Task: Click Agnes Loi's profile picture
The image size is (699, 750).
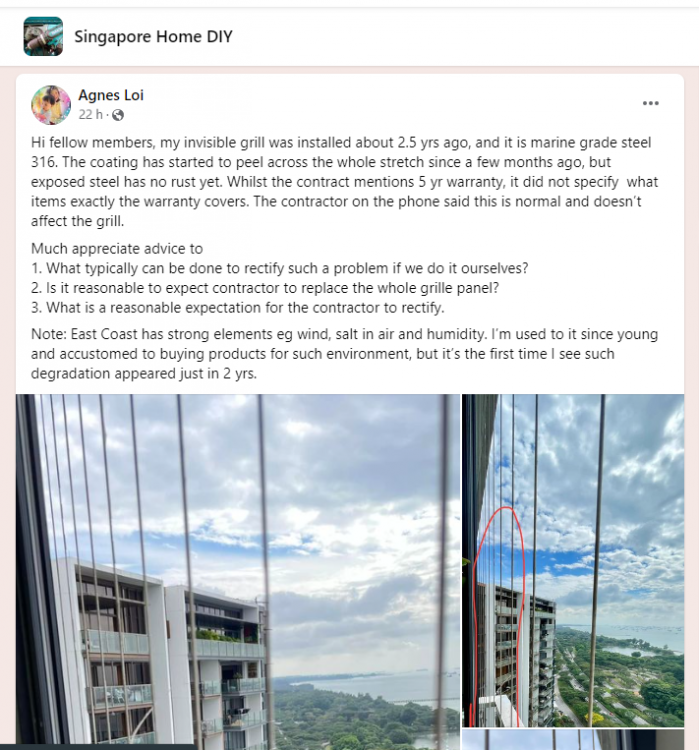Action: 51,105
